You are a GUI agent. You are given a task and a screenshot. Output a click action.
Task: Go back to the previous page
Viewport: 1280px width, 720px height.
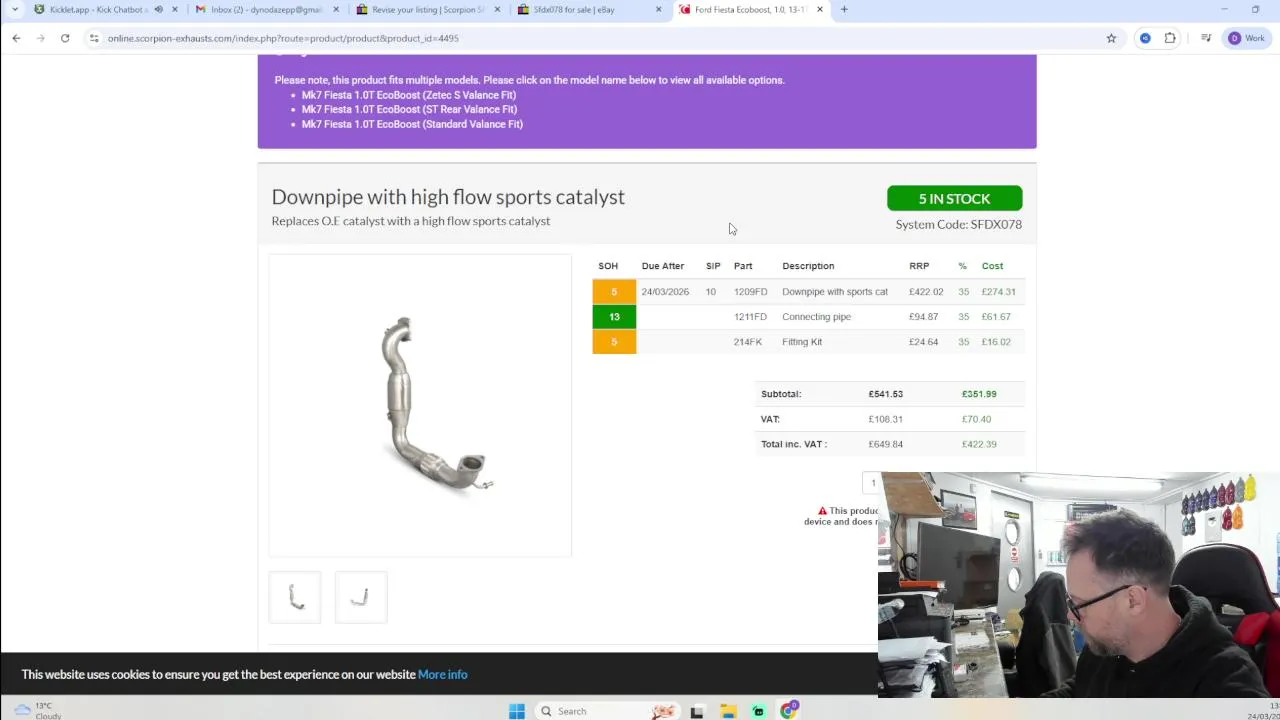coord(16,38)
